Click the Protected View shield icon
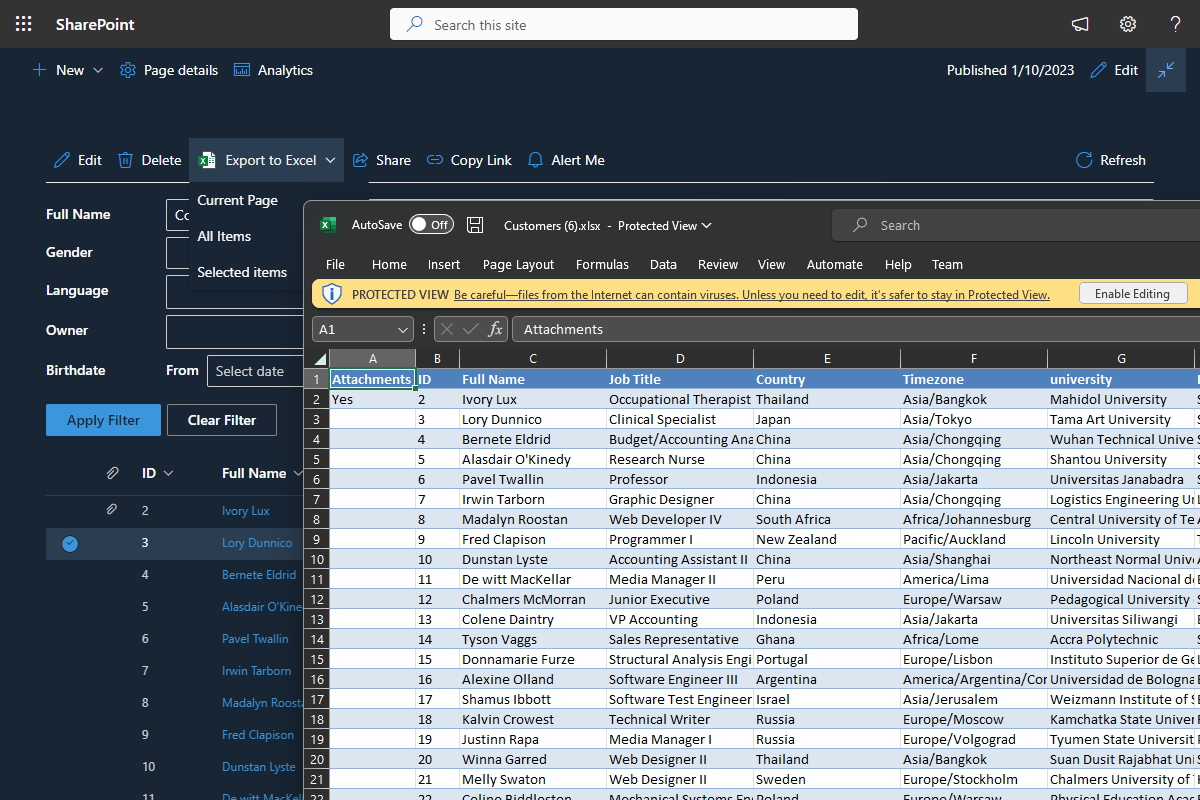Image resolution: width=1200 pixels, height=800 pixels. coord(332,294)
